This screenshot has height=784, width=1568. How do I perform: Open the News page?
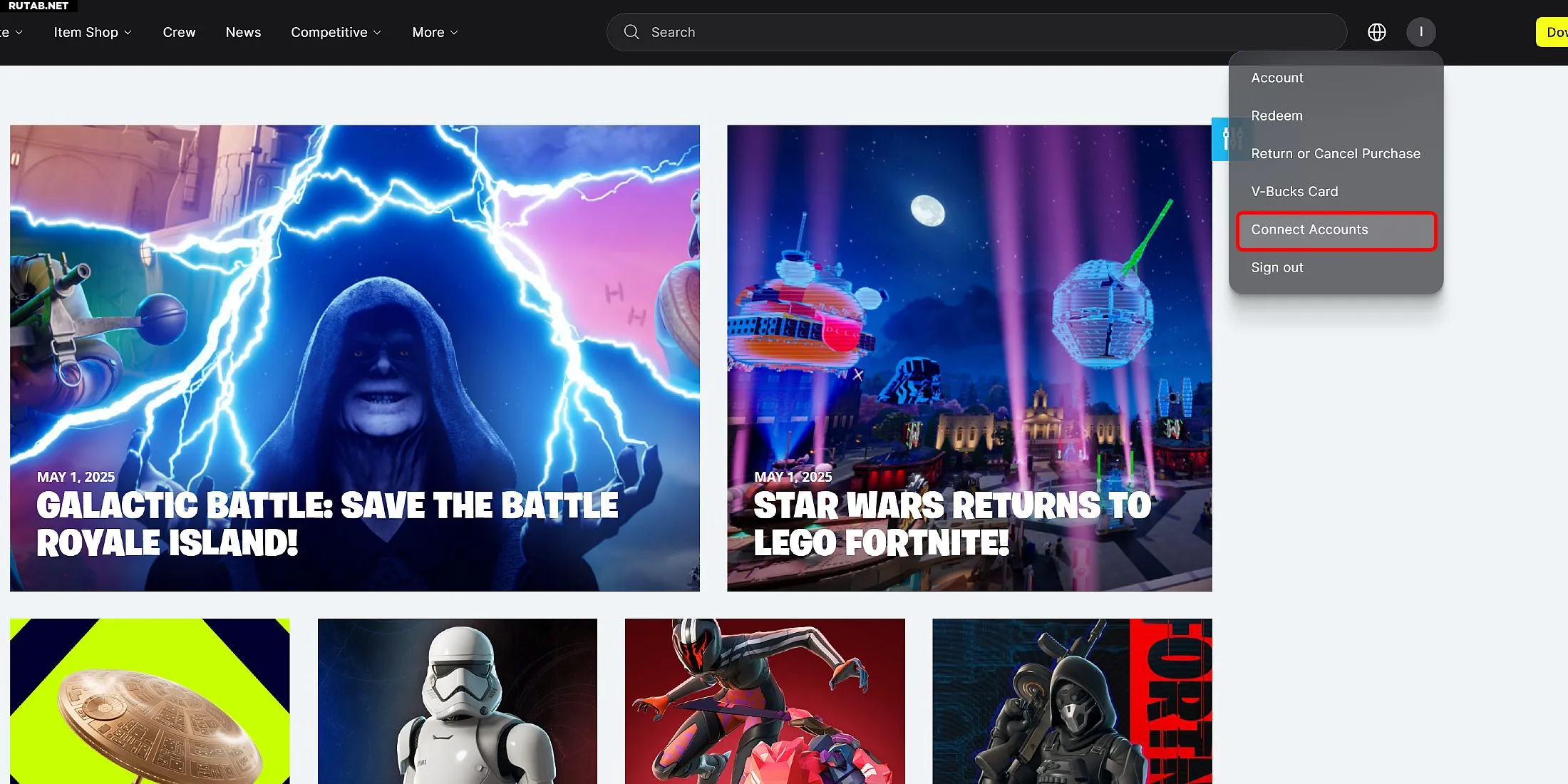click(x=243, y=32)
